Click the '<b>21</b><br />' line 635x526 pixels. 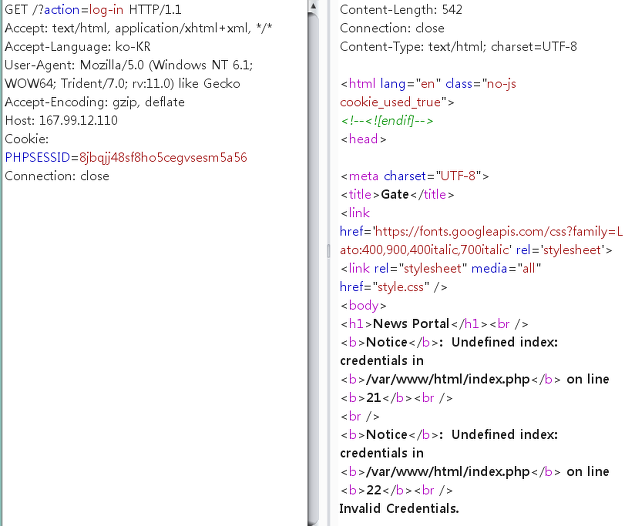(396, 398)
